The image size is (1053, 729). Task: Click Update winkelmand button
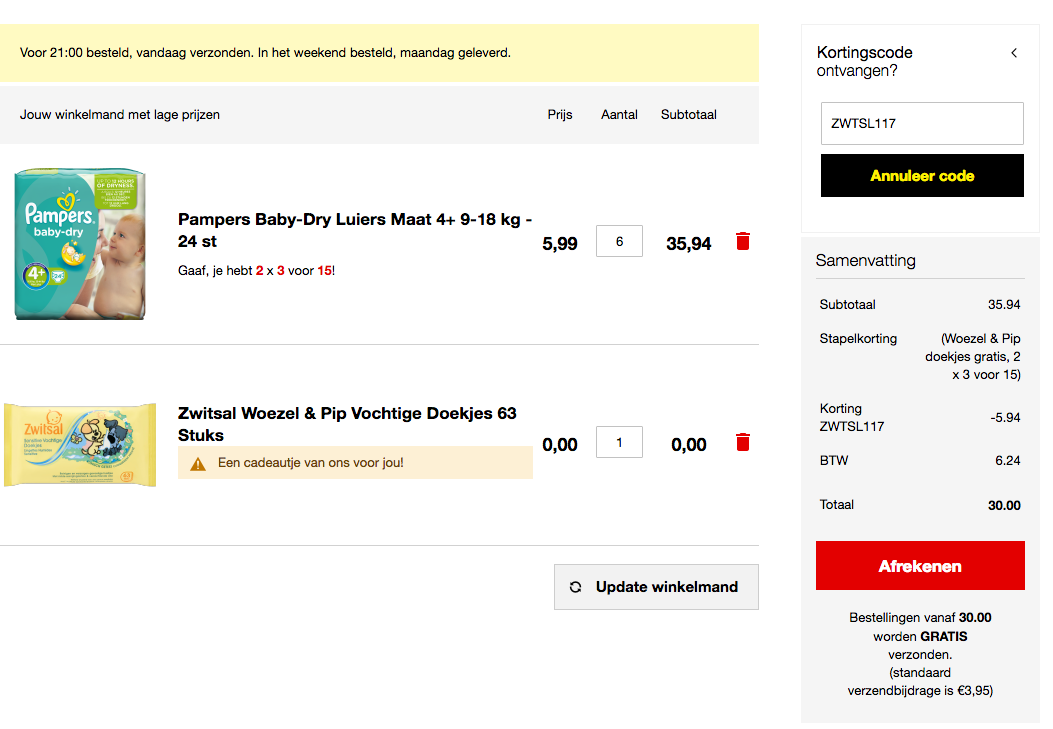[x=656, y=587]
